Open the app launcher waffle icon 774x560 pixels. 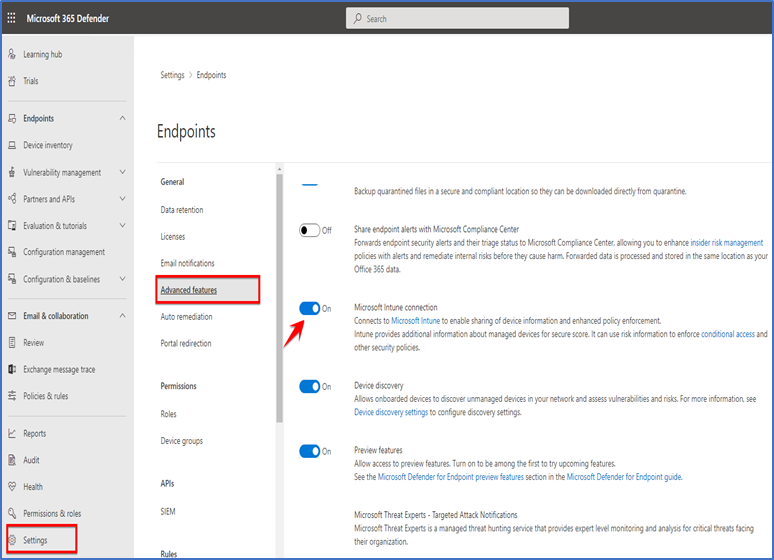[x=11, y=18]
